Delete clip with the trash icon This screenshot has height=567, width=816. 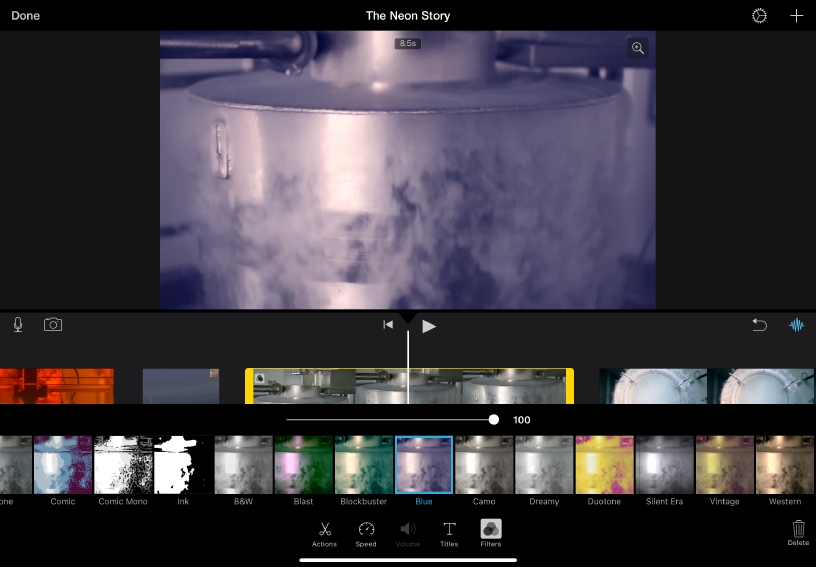798,530
